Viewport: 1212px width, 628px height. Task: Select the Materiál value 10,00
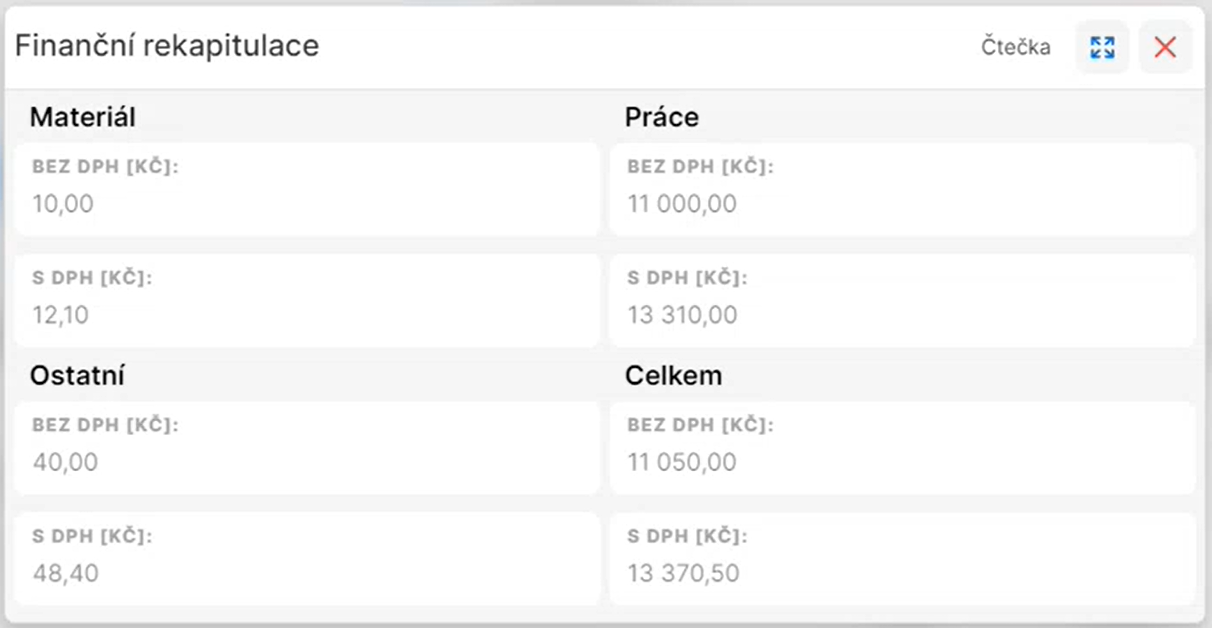63,204
